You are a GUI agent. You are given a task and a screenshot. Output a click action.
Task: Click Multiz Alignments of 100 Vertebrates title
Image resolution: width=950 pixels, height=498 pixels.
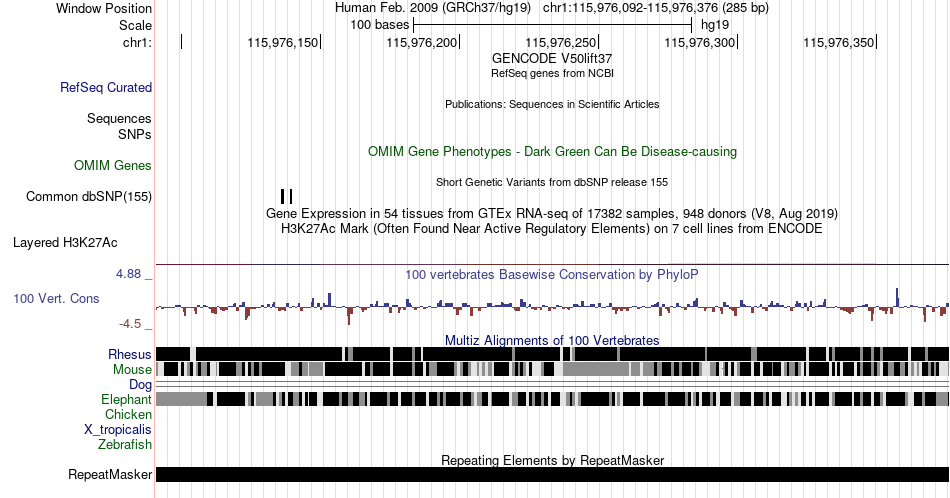(x=552, y=340)
